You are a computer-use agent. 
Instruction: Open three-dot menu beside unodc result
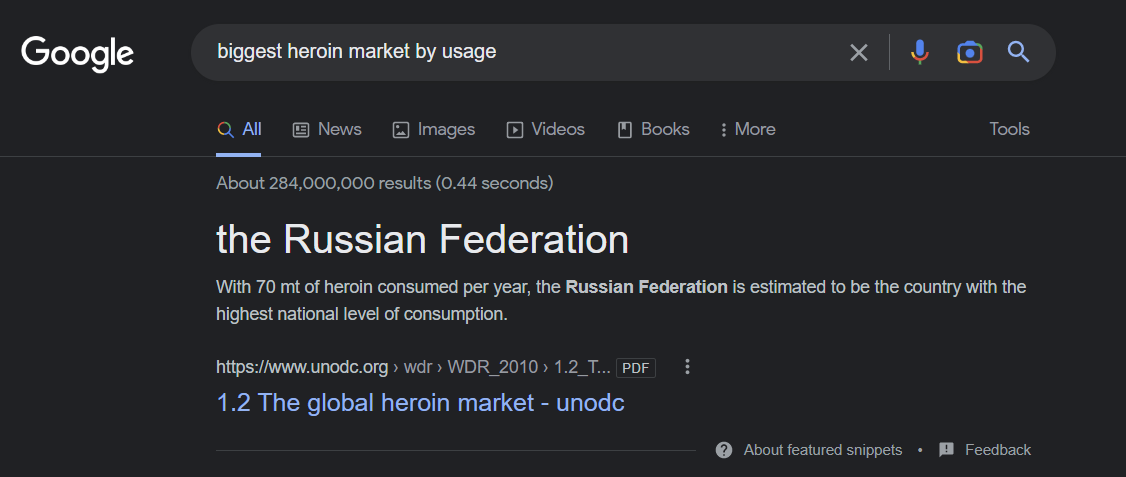tap(687, 367)
